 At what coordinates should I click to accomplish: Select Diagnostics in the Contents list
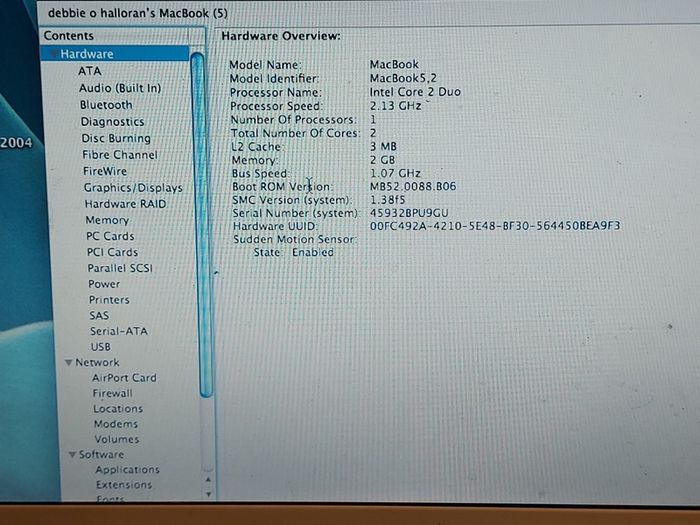[112, 121]
